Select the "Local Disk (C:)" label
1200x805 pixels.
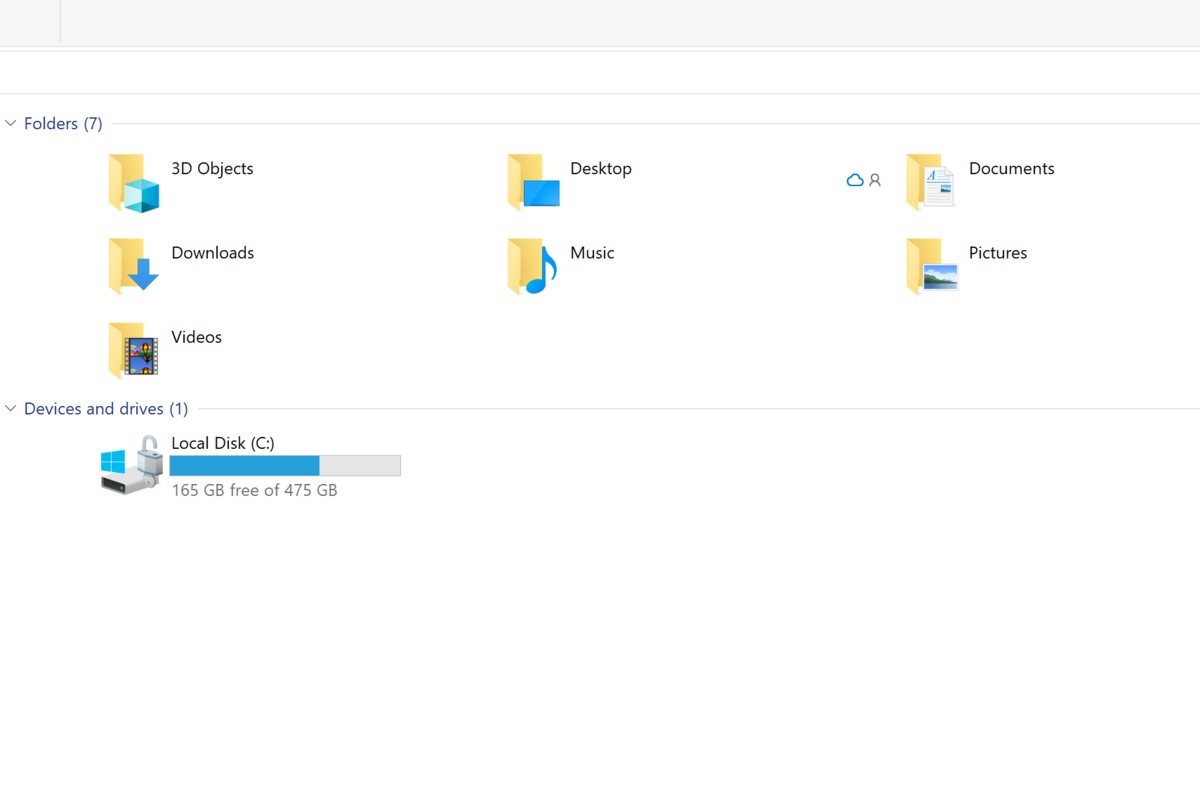tap(223, 443)
